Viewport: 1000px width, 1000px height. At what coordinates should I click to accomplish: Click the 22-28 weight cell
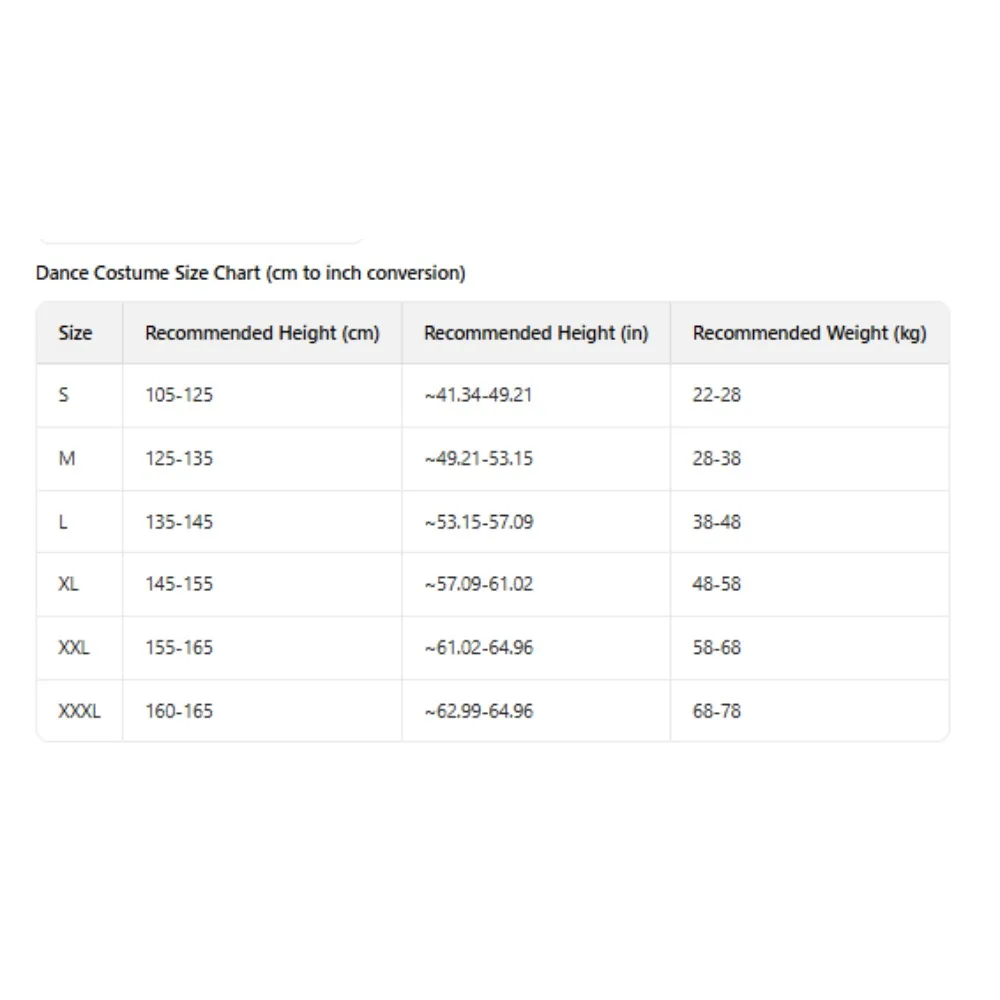coord(716,395)
